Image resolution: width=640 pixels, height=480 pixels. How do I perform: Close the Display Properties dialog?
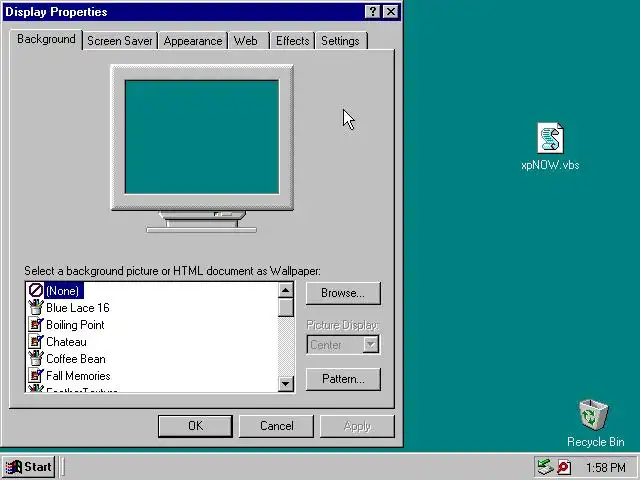click(391, 12)
